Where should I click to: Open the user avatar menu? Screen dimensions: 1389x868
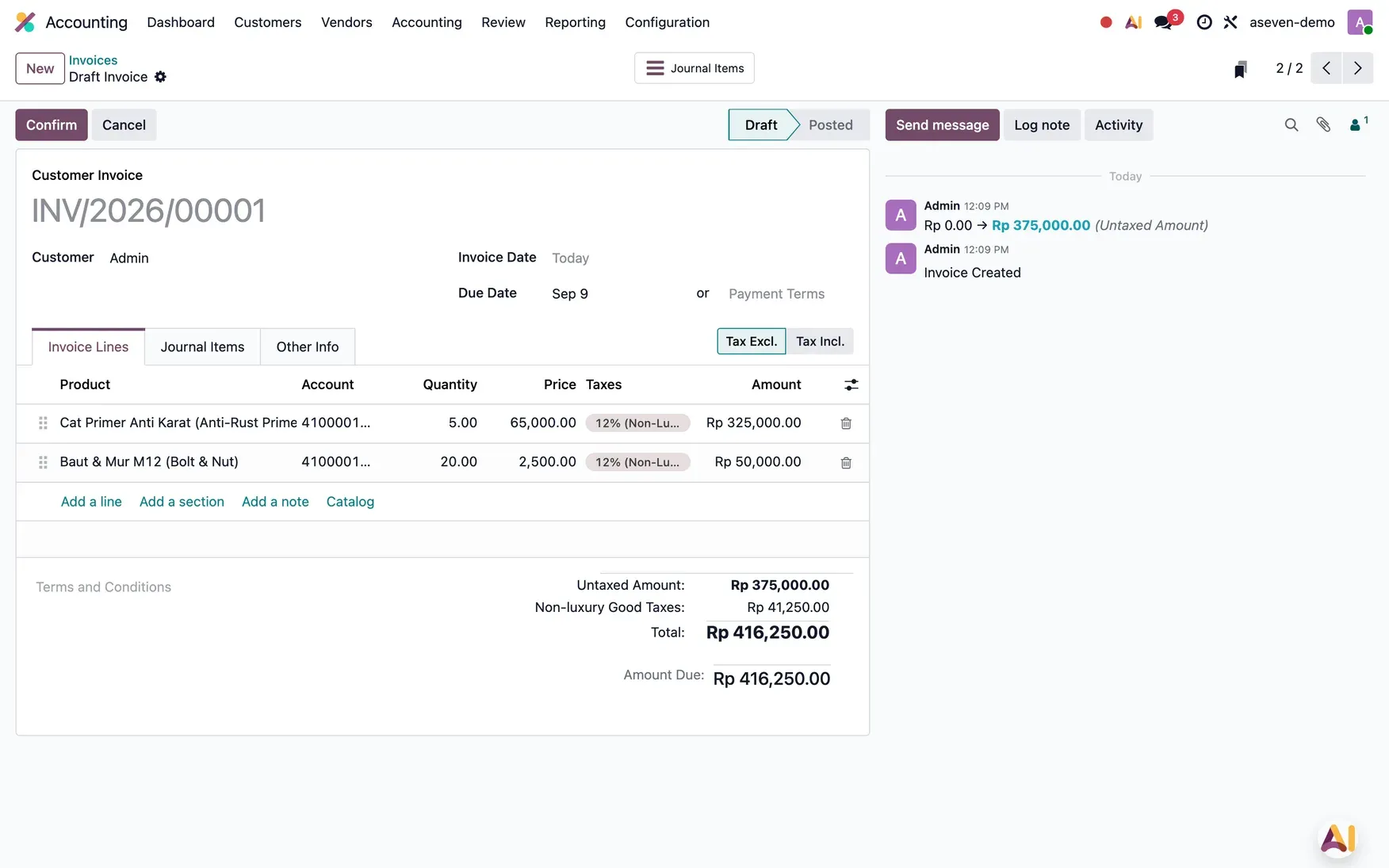tap(1360, 22)
